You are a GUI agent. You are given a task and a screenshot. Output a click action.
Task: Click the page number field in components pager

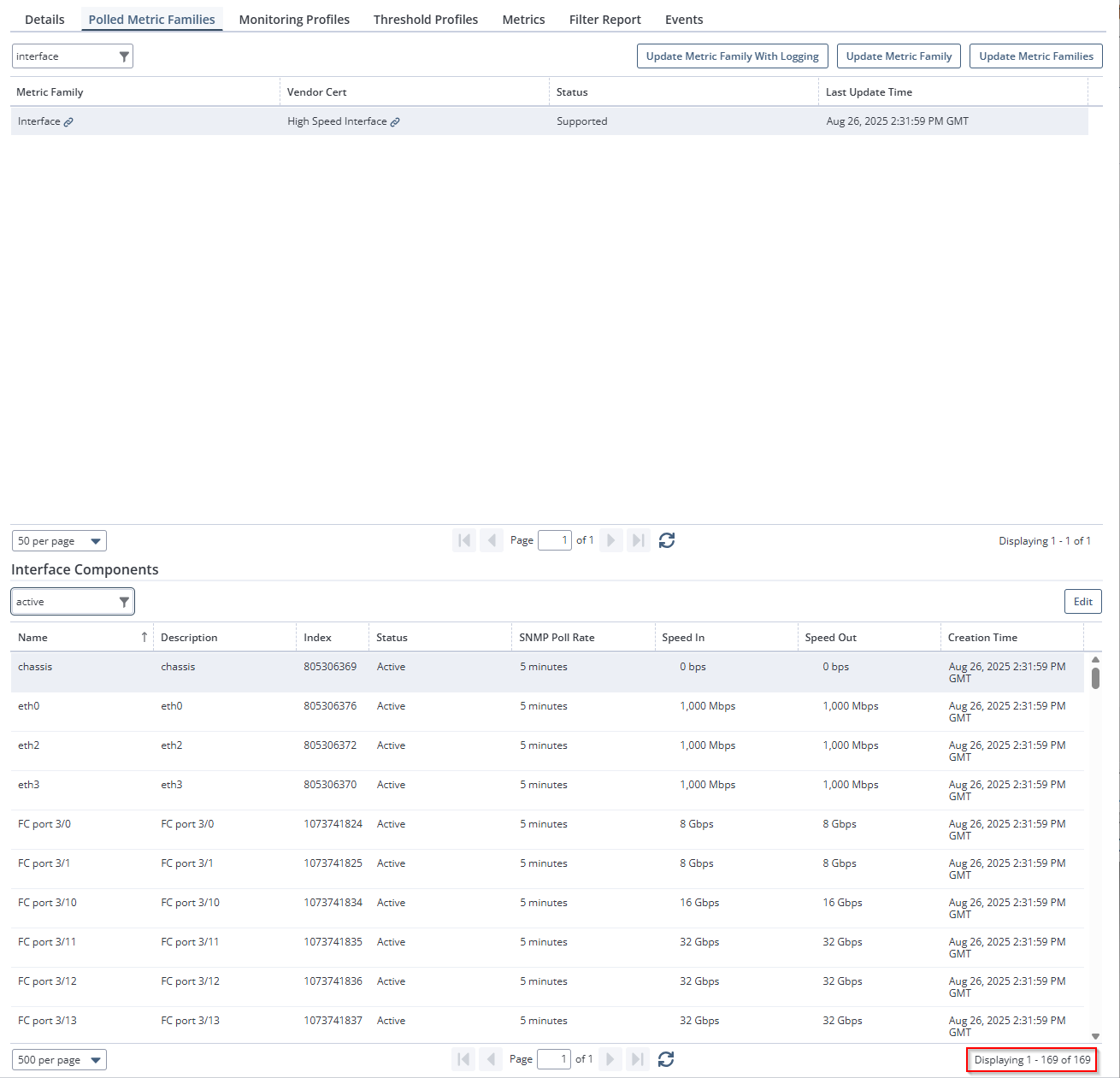pos(553,1059)
